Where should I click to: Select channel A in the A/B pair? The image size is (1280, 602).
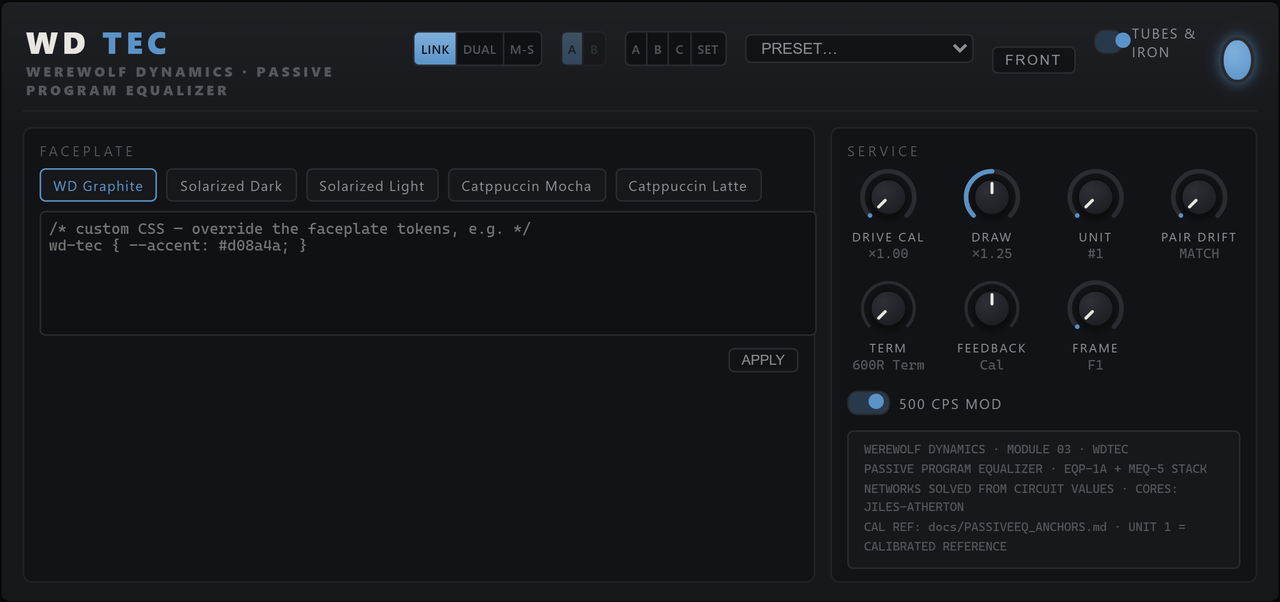[x=572, y=49]
